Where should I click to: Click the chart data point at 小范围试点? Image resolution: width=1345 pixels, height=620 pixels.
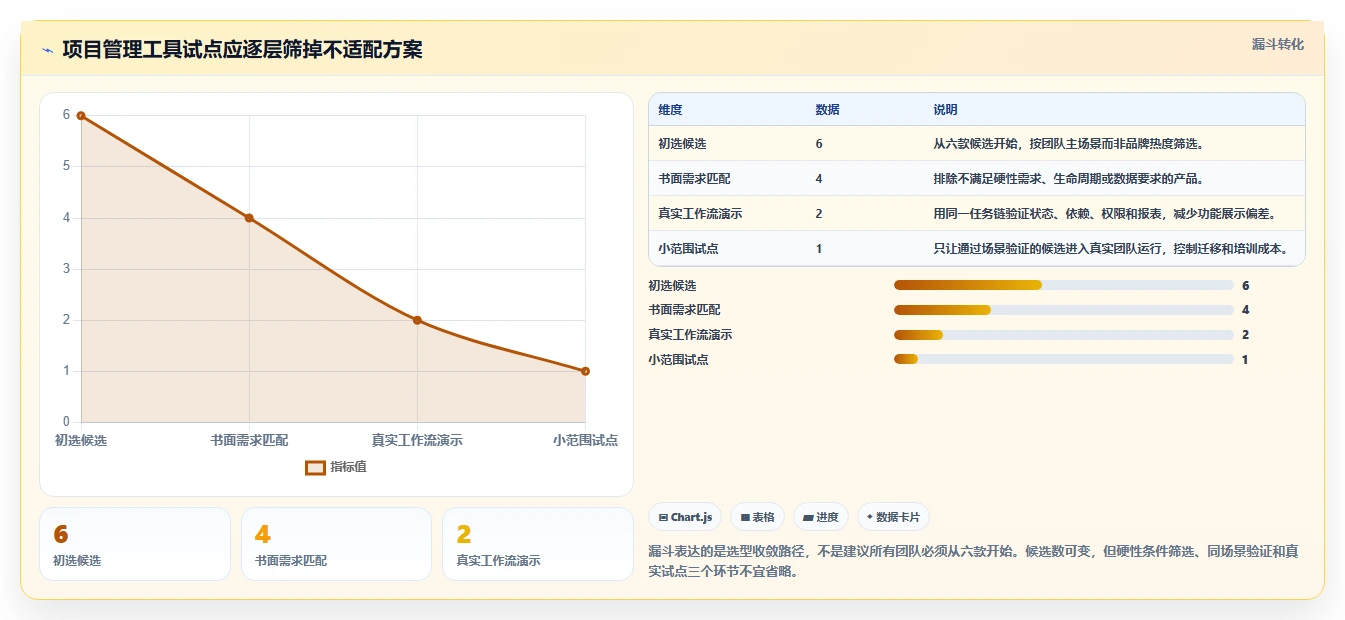coord(585,371)
